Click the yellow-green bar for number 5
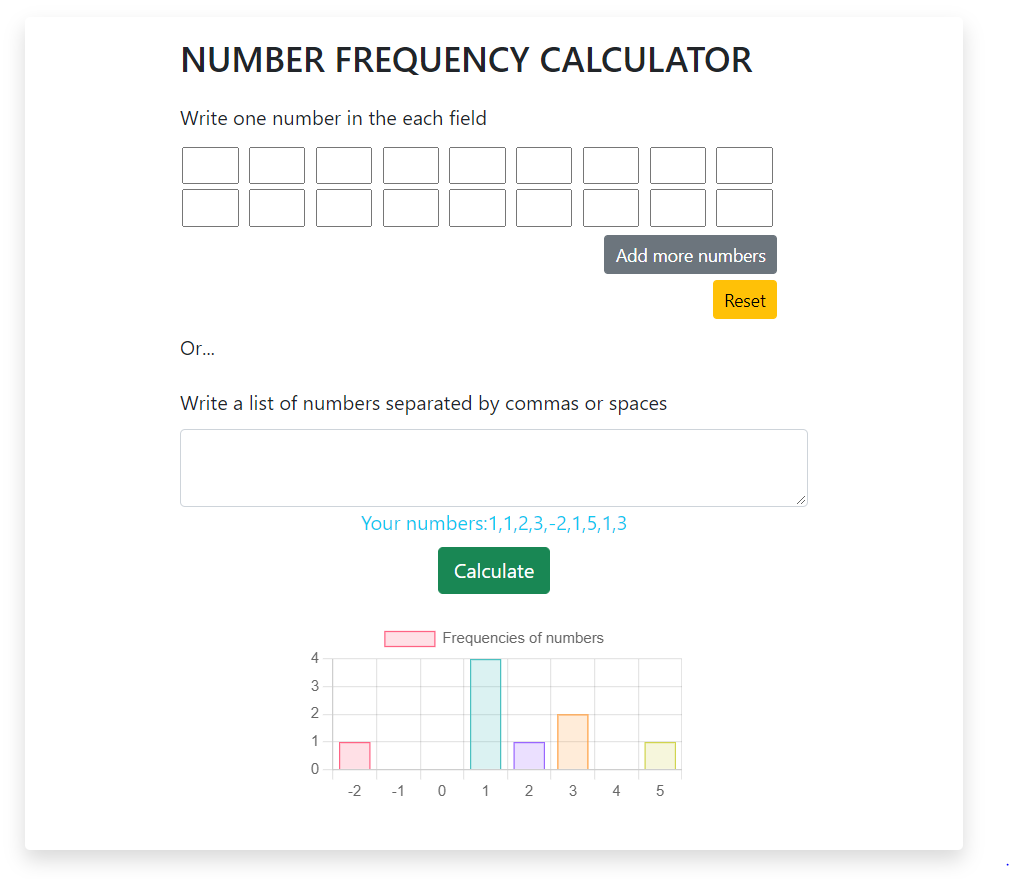 point(660,756)
